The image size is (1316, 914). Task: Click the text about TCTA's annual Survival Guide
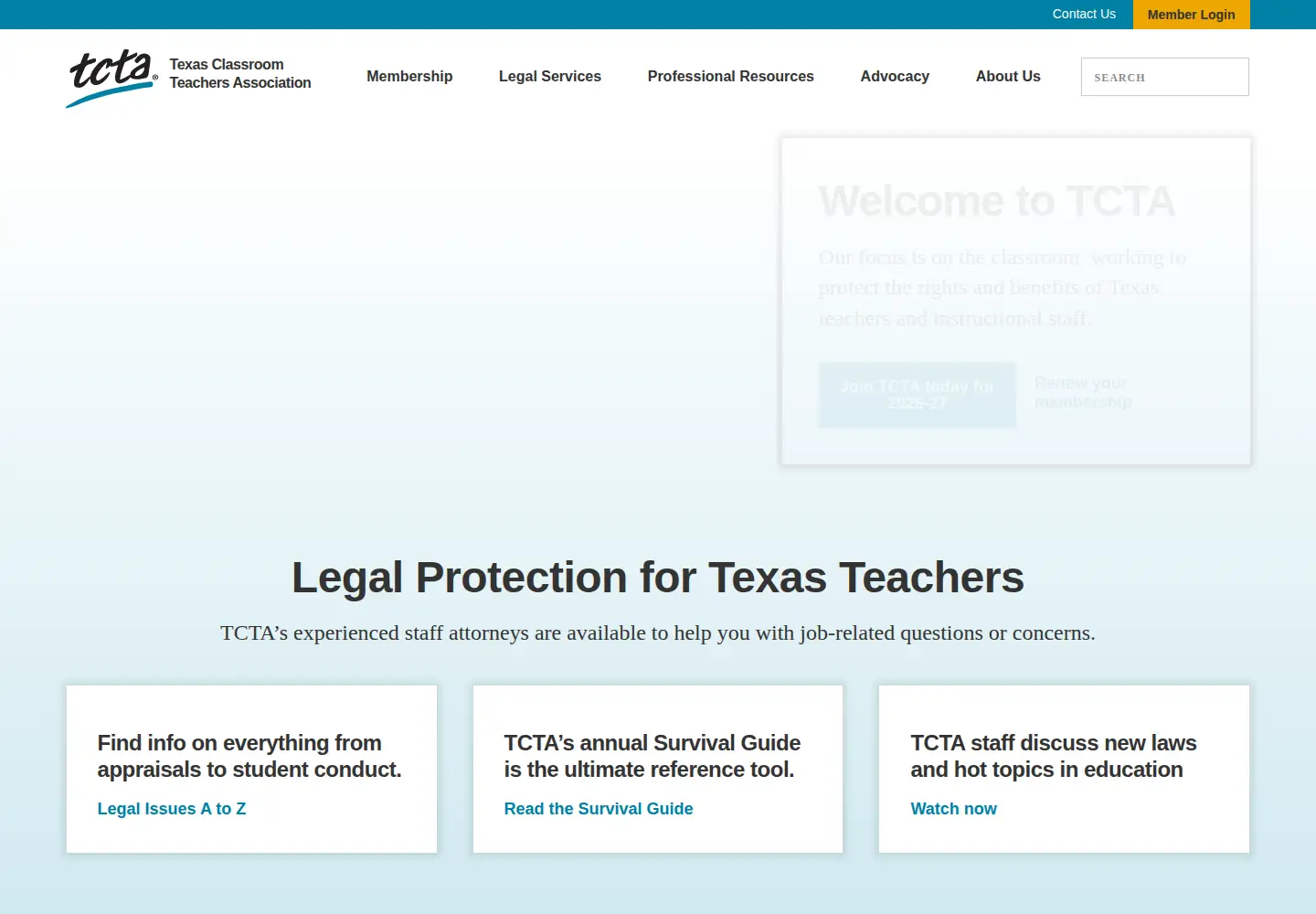click(653, 756)
